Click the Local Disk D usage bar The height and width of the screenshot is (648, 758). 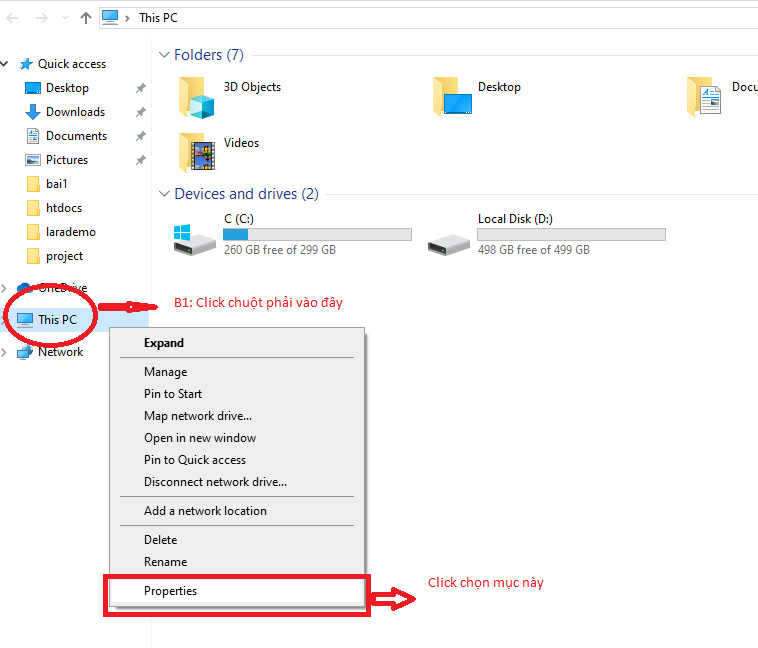coord(571,235)
